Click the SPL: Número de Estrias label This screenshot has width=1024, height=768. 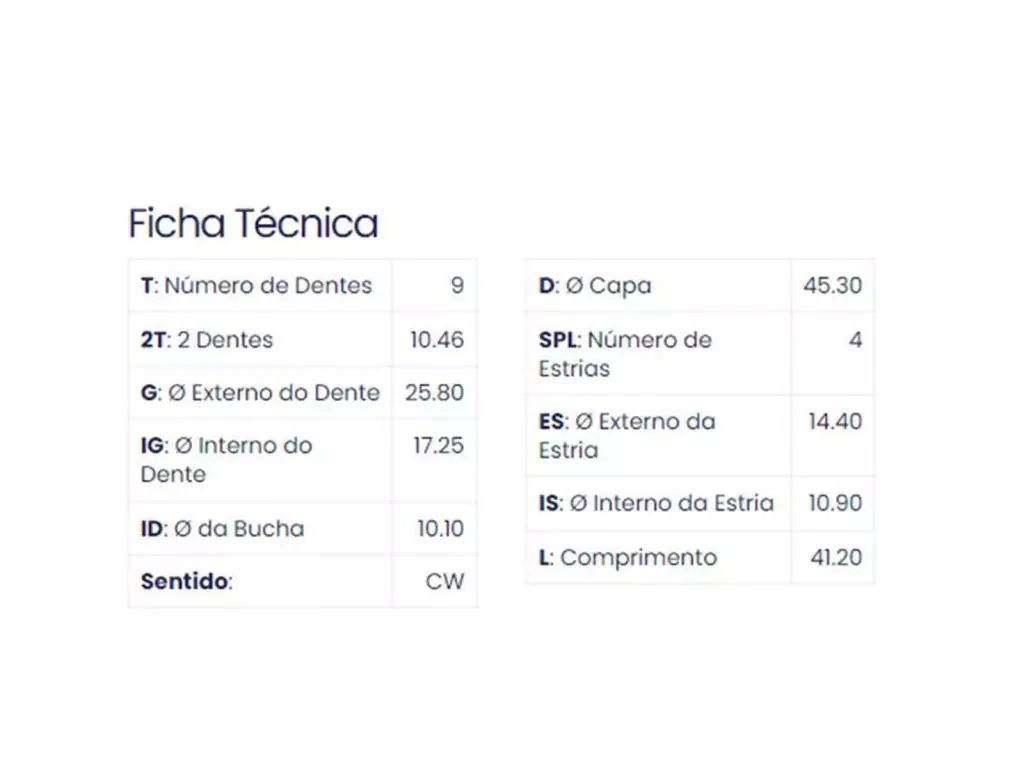(x=625, y=354)
